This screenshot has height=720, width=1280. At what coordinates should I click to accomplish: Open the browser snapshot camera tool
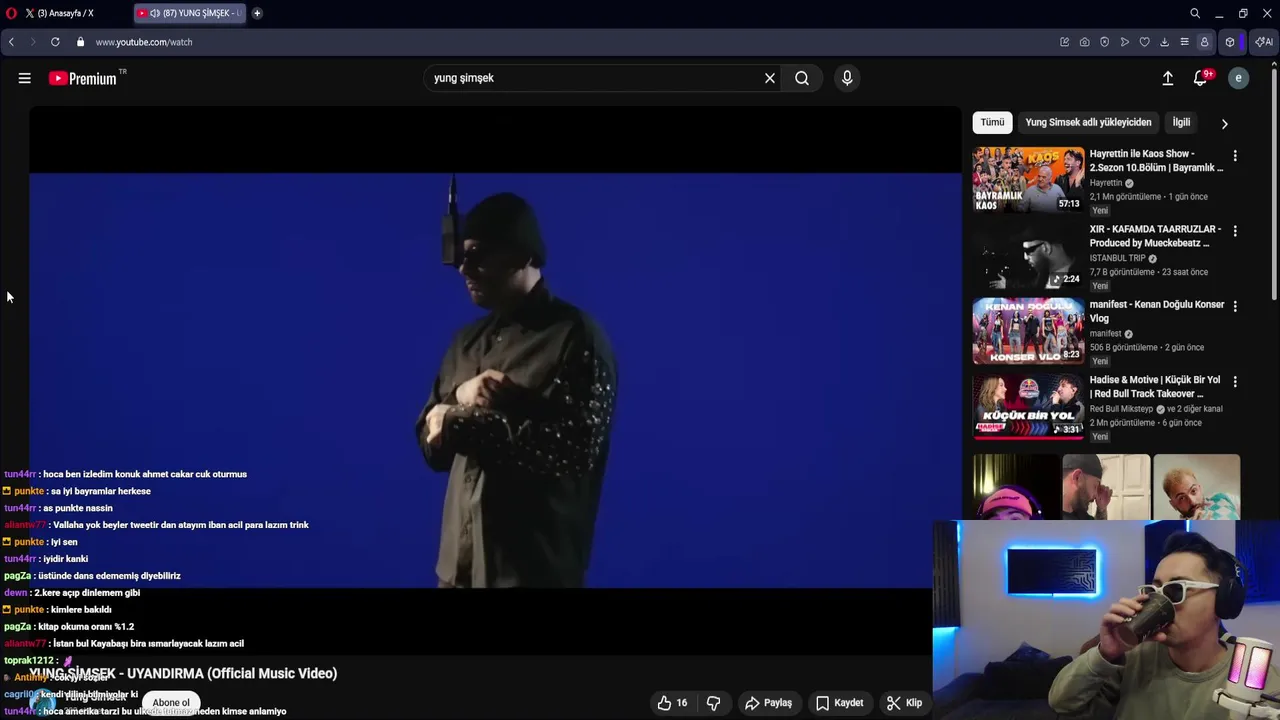click(x=1084, y=42)
